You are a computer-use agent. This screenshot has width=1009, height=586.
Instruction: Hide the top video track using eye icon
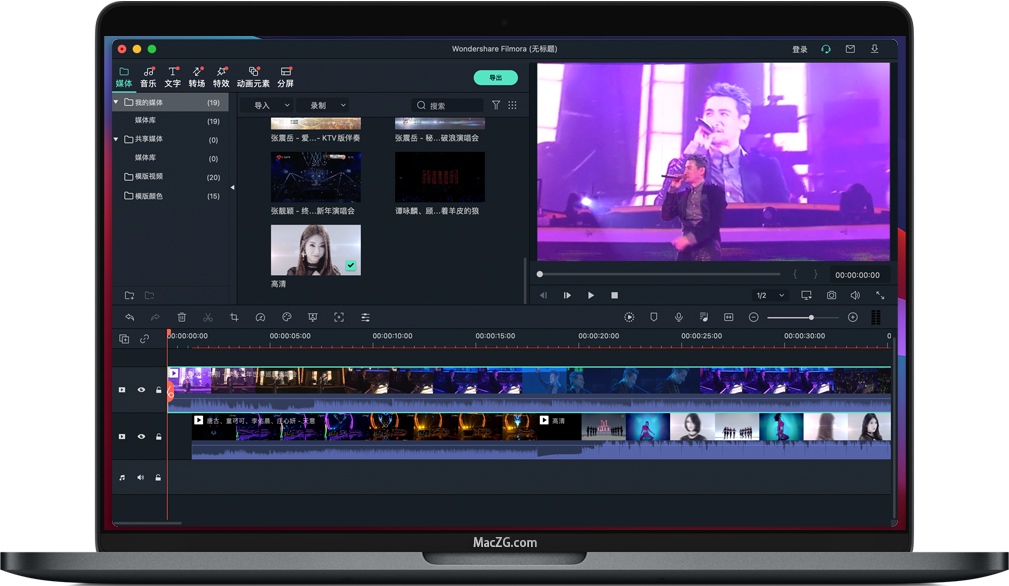click(x=141, y=390)
